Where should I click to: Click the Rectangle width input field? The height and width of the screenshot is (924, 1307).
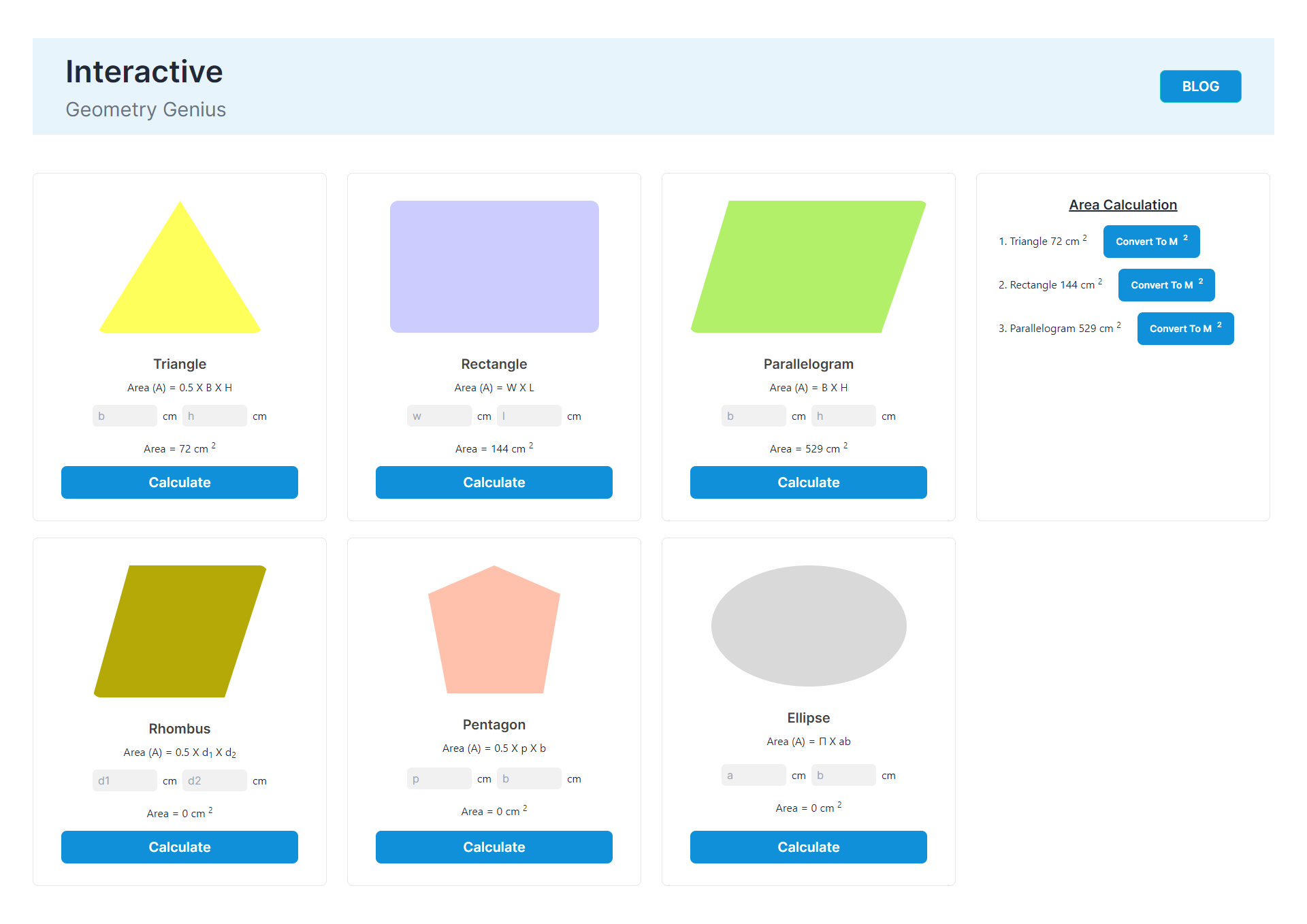coord(439,416)
